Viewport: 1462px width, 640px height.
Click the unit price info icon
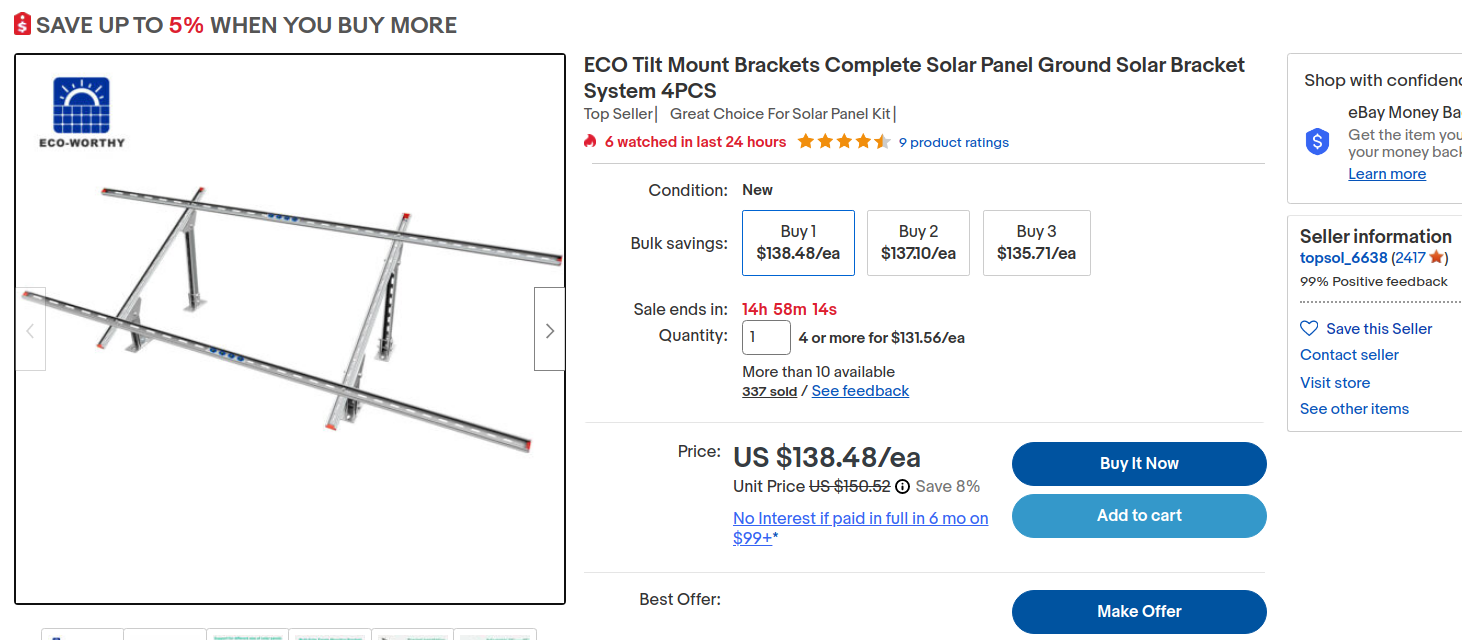(x=902, y=487)
